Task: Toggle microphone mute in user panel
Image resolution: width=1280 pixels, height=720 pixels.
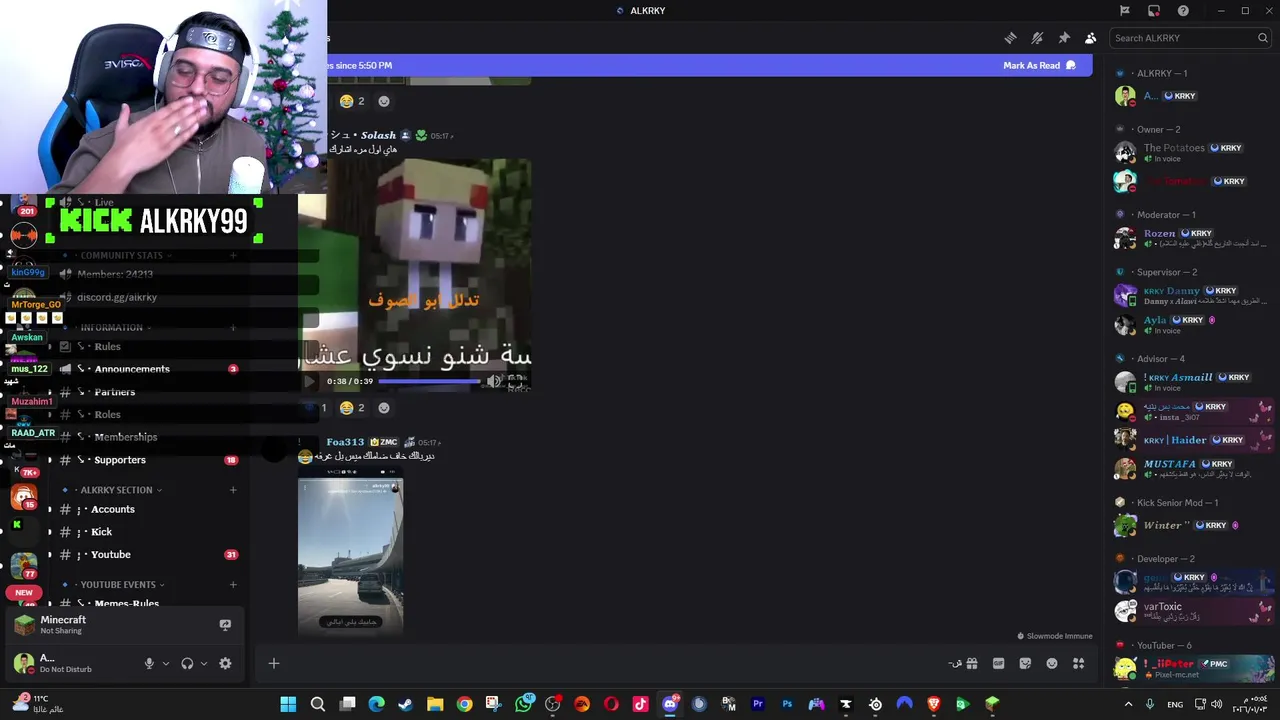Action: (x=149, y=663)
